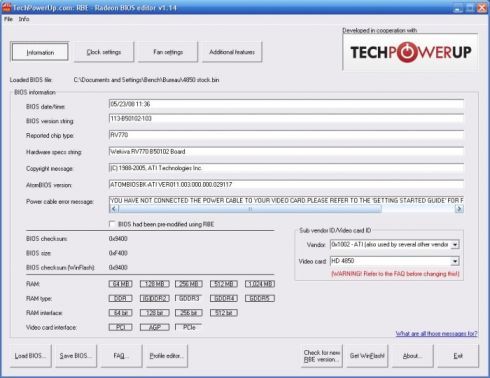This screenshot has width=490, height=378.
Task: Switch to the Clock settings tab
Action: point(104,52)
